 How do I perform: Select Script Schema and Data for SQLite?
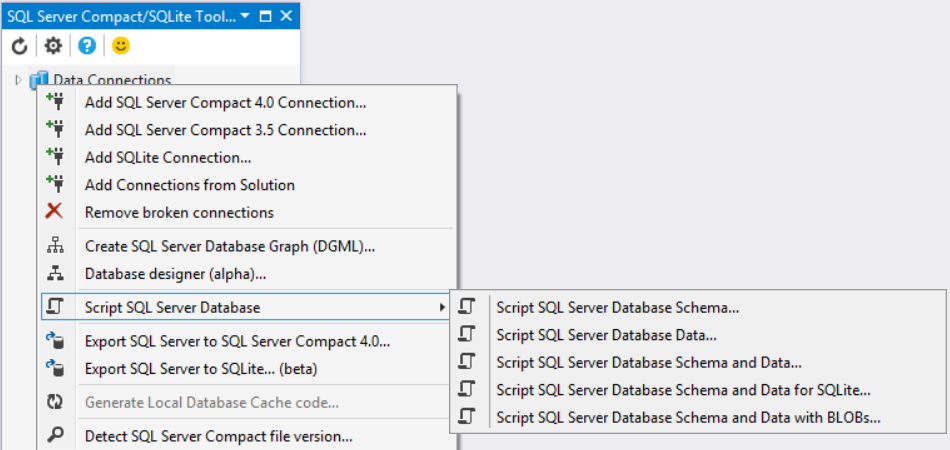point(683,390)
